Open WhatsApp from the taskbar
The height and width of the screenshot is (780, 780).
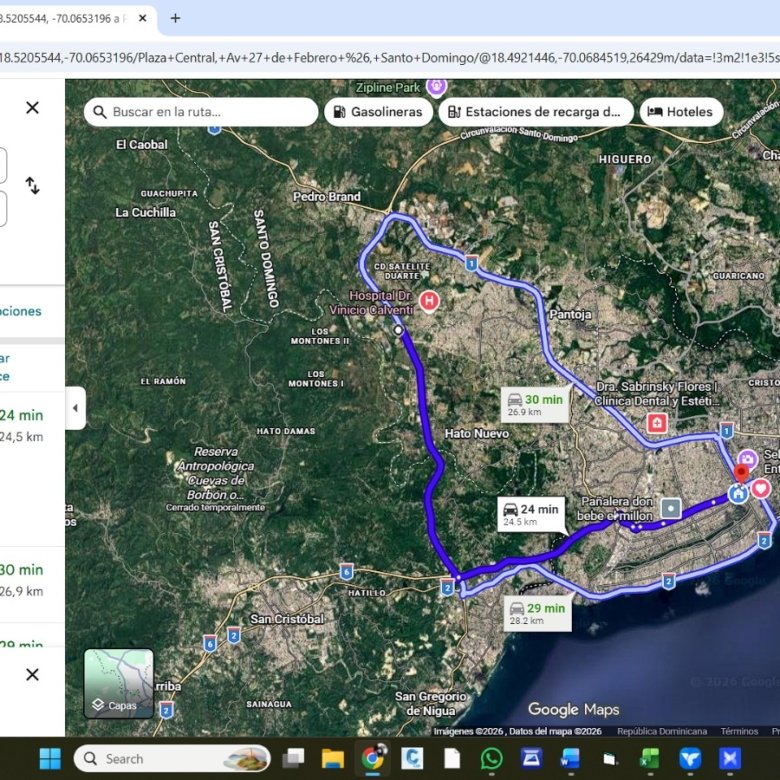click(x=491, y=759)
